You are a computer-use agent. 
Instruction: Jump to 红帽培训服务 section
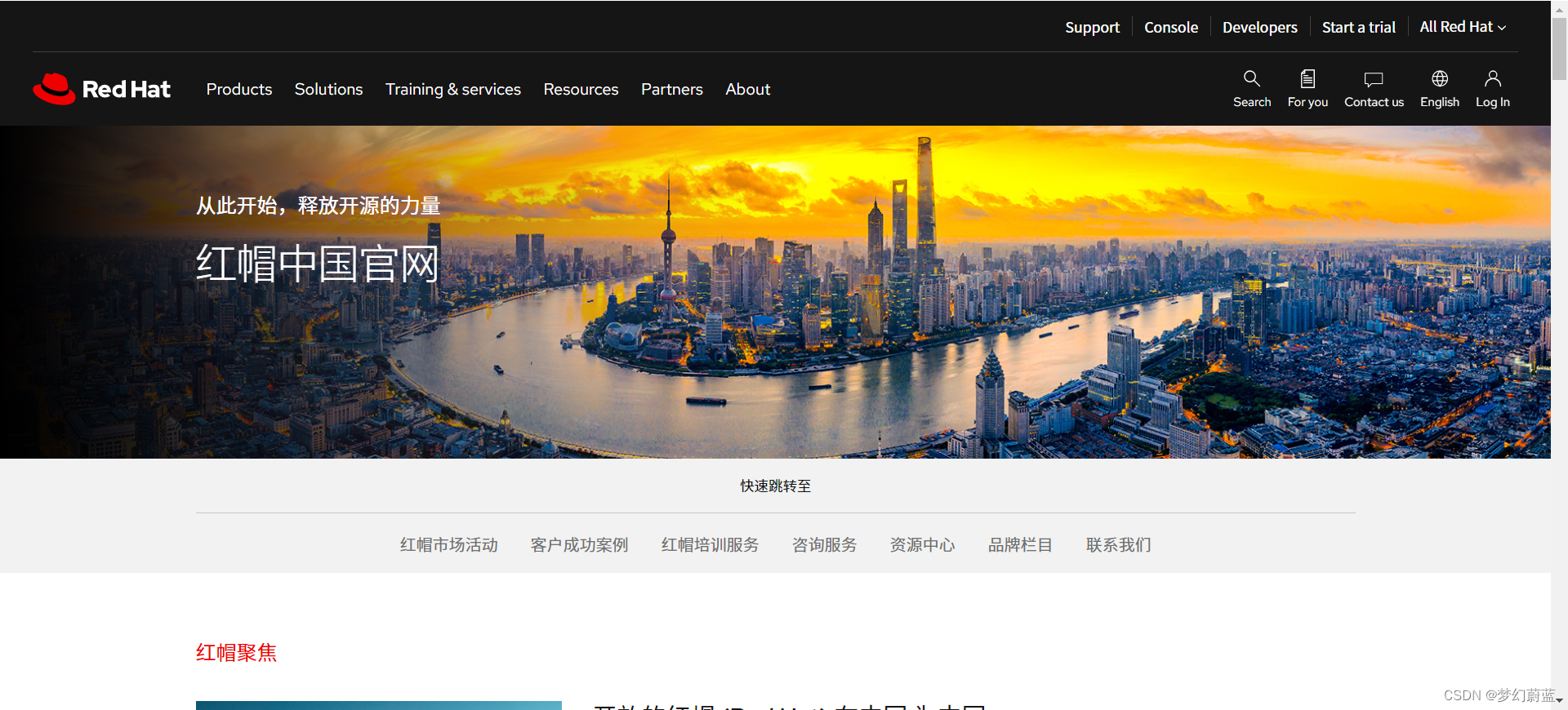[x=710, y=544]
